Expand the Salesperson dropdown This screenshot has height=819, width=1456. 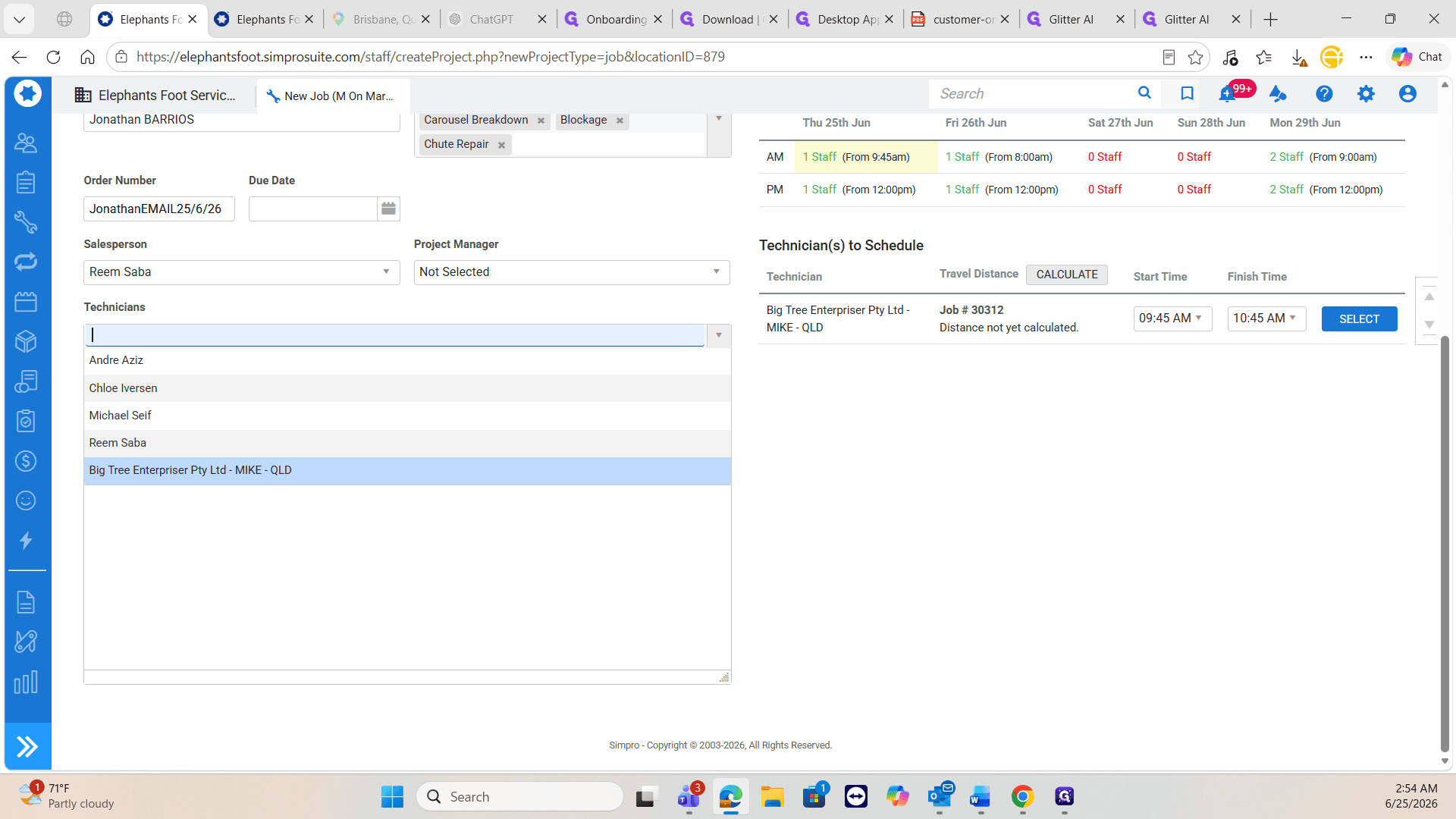pyautogui.click(x=386, y=271)
